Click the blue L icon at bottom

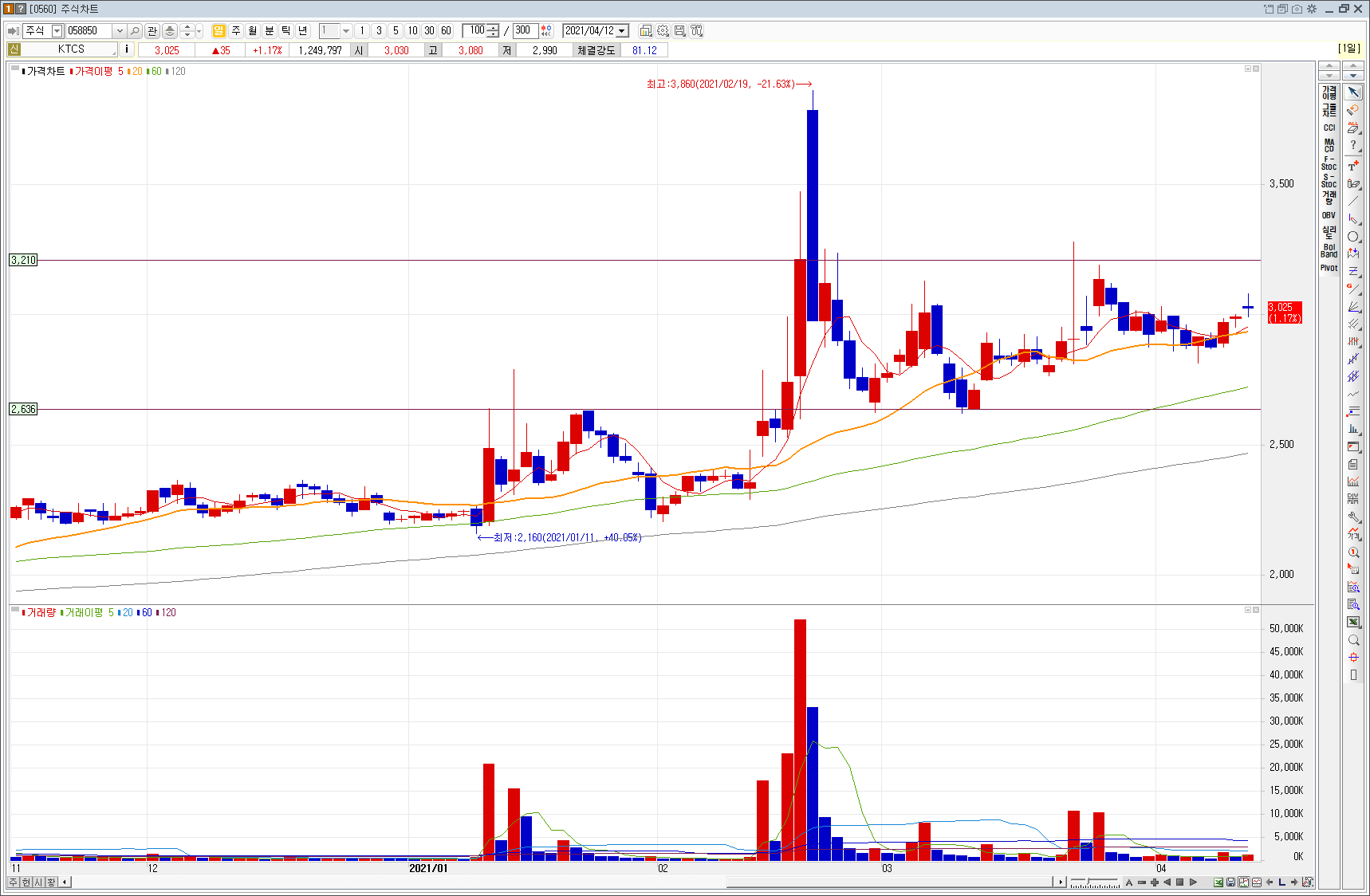(x=1281, y=882)
